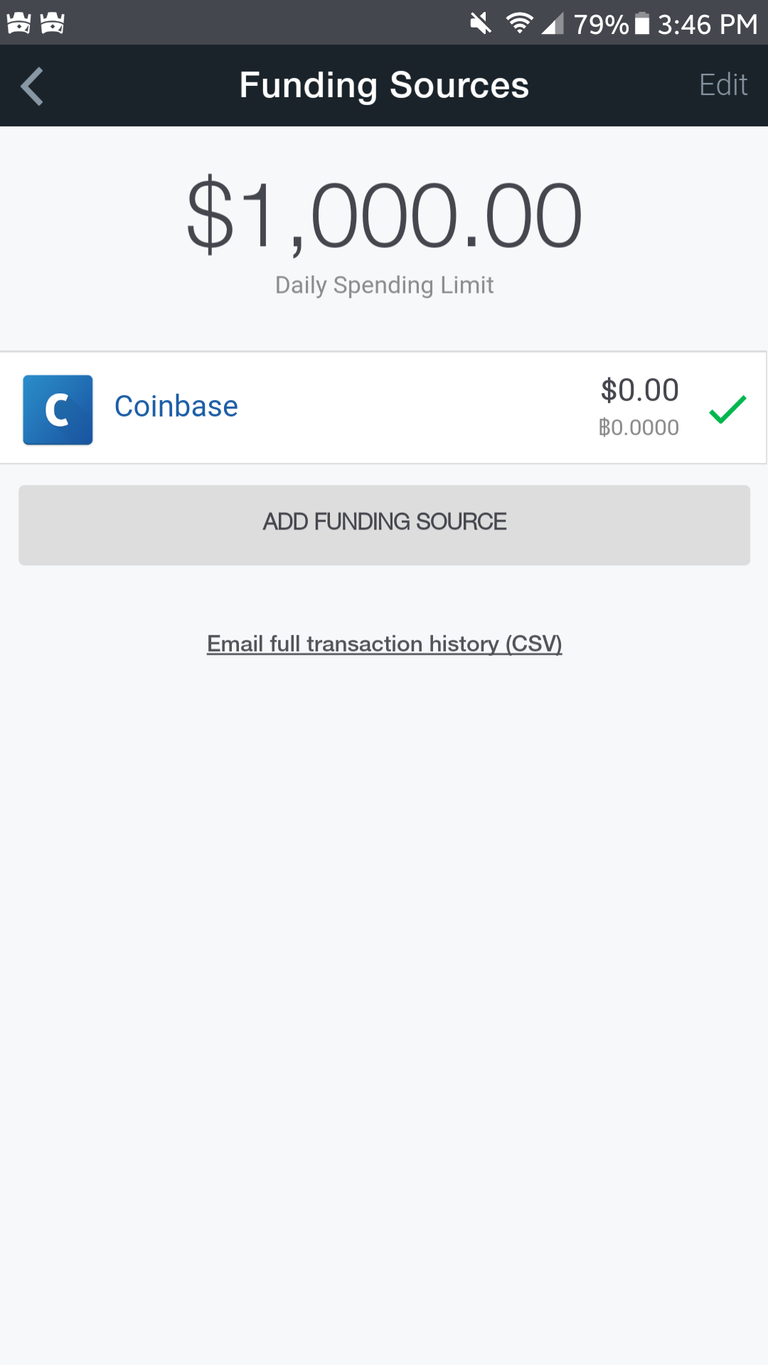Screen dimensions: 768x1365
Task: Tap the Coinbase bitcoin balance ฿0.0000
Action: tap(638, 428)
